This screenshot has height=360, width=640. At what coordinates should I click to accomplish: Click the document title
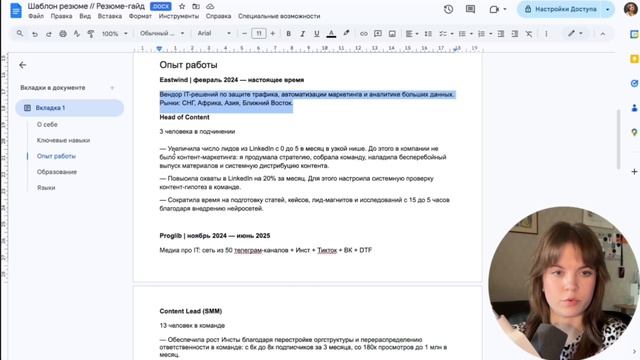click(x=86, y=6)
